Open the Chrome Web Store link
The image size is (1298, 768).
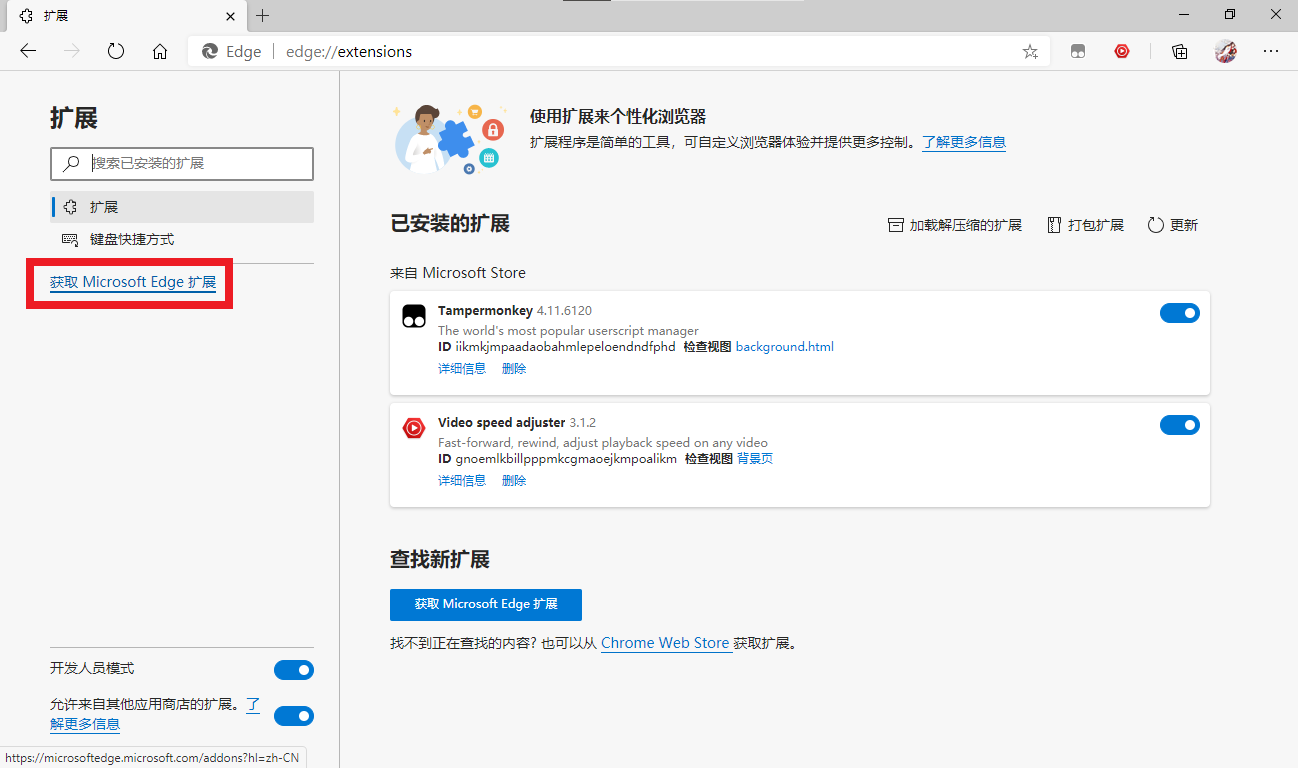coord(665,643)
